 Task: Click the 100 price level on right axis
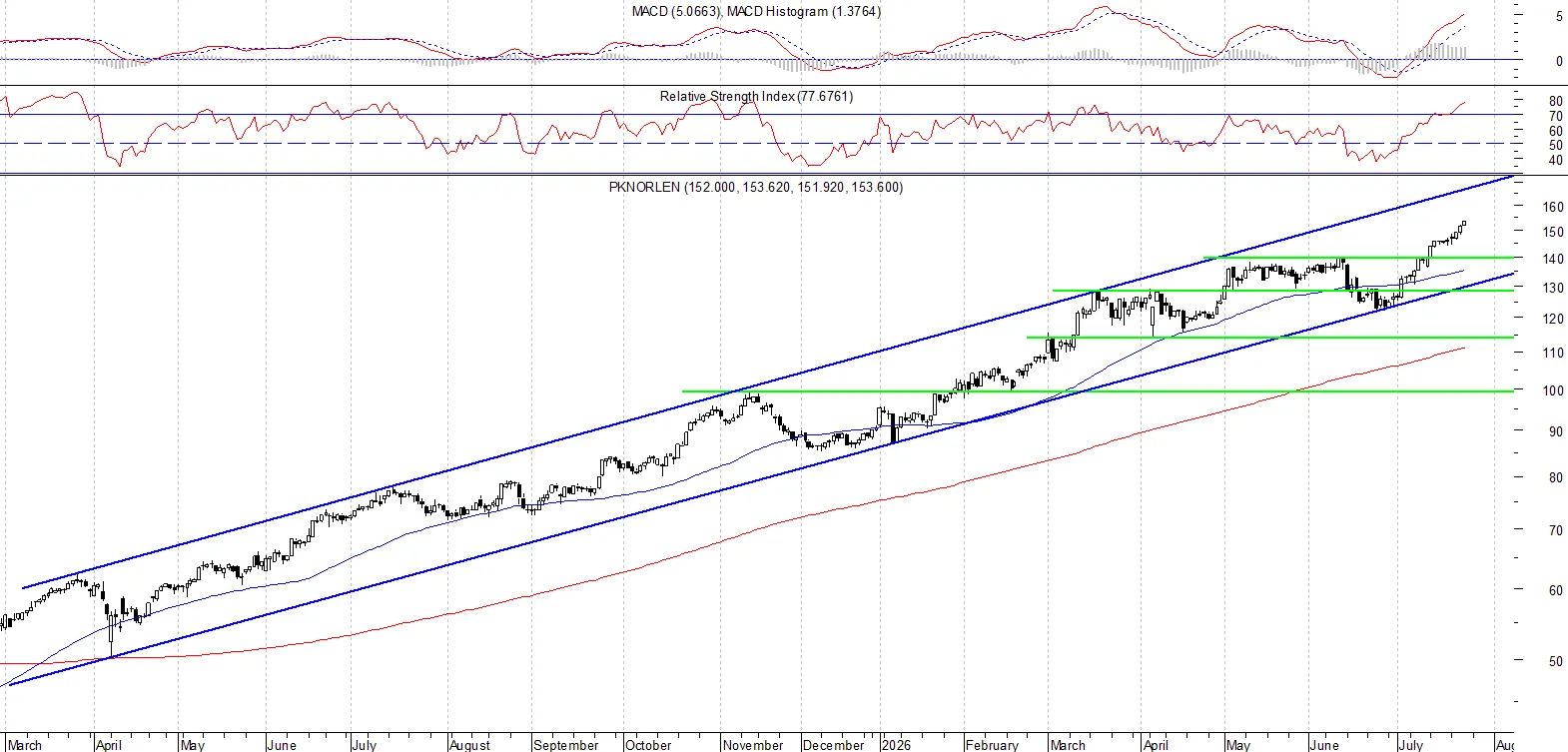pos(1553,390)
